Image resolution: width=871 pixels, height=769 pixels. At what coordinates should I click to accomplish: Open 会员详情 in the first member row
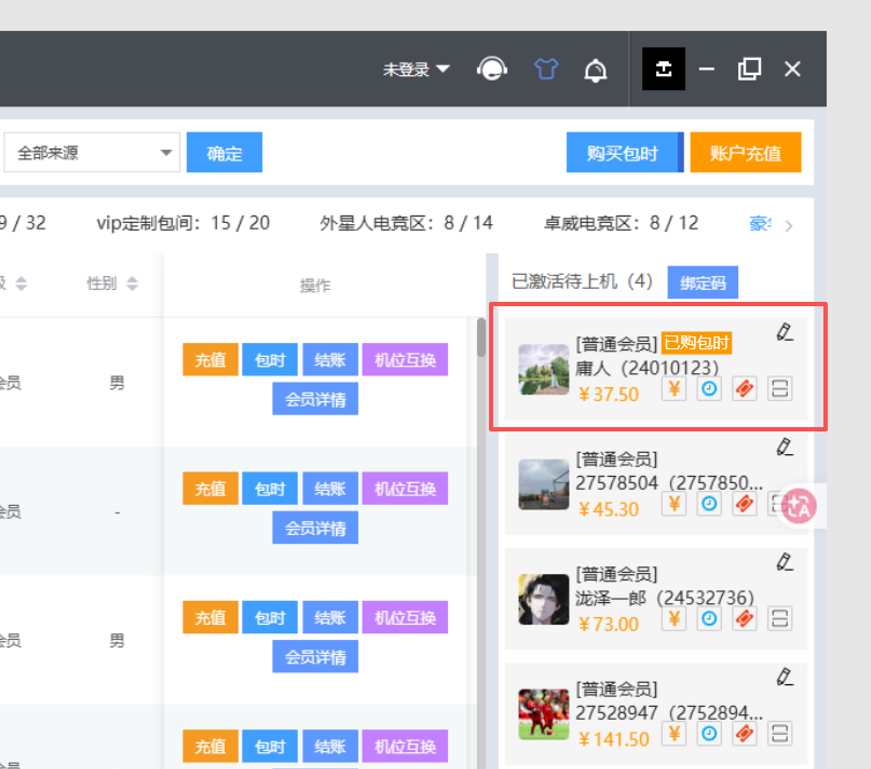[x=315, y=398]
